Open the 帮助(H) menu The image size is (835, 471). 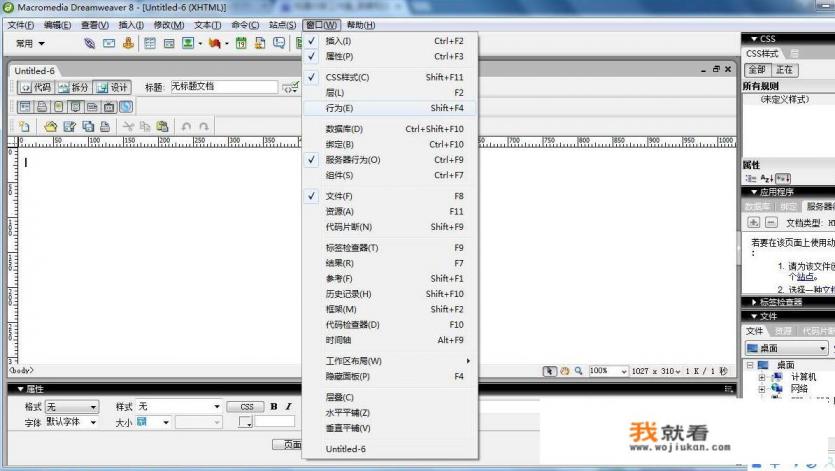(361, 25)
